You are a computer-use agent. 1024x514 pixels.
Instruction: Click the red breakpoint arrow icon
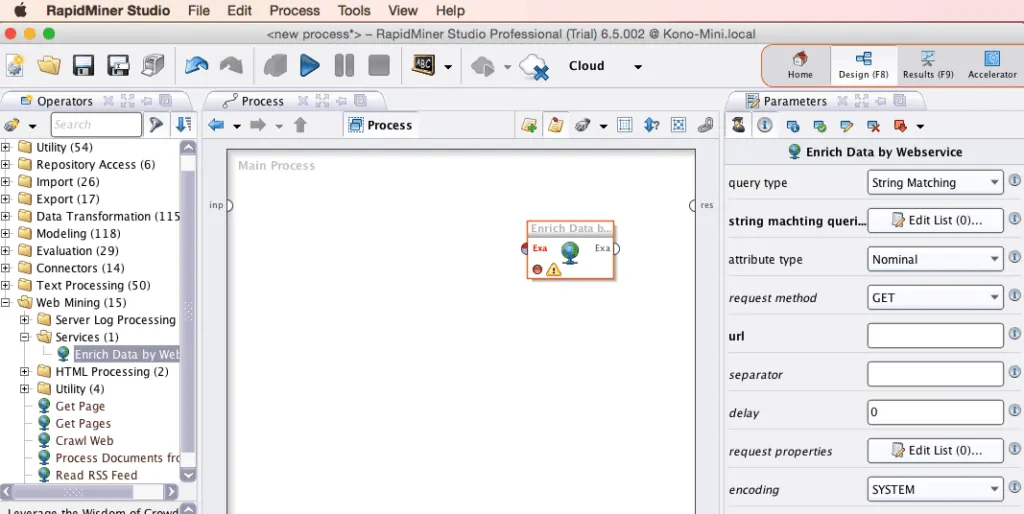tap(901, 125)
